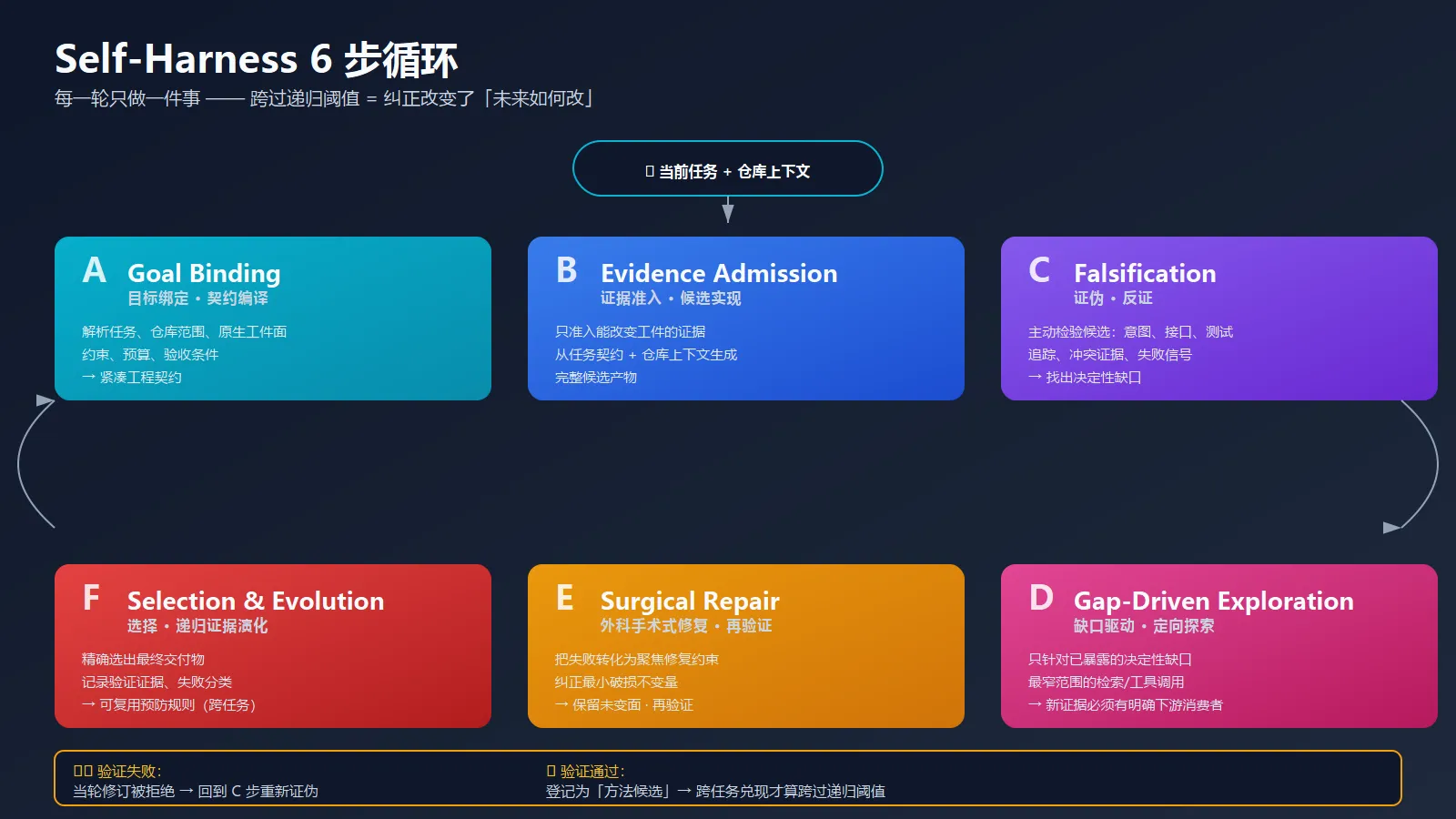Viewport: 1456px width, 819px height.
Task: Click '只针对已暴露的决定性缺口' line
Action: pyautogui.click(x=1110, y=660)
